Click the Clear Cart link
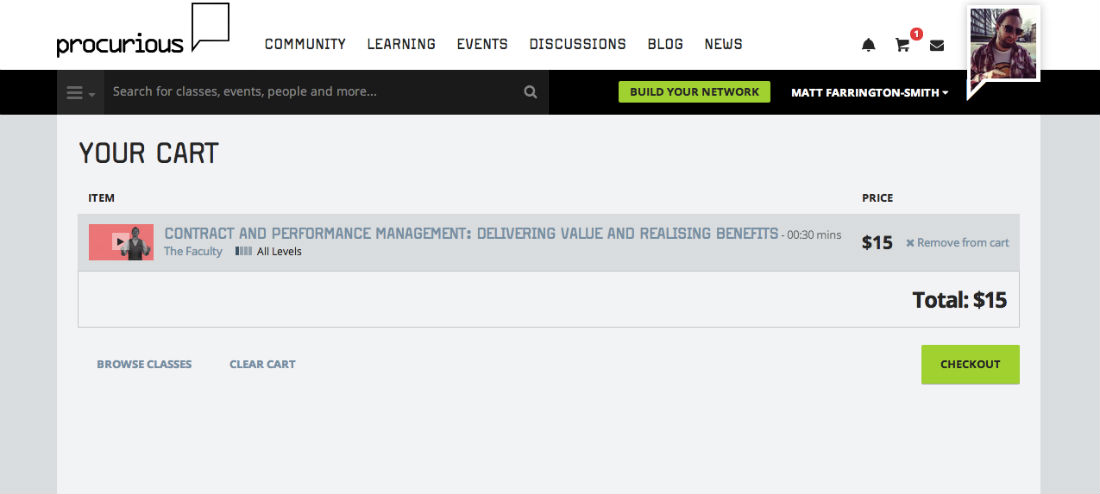Image resolution: width=1100 pixels, height=494 pixels. [262, 364]
